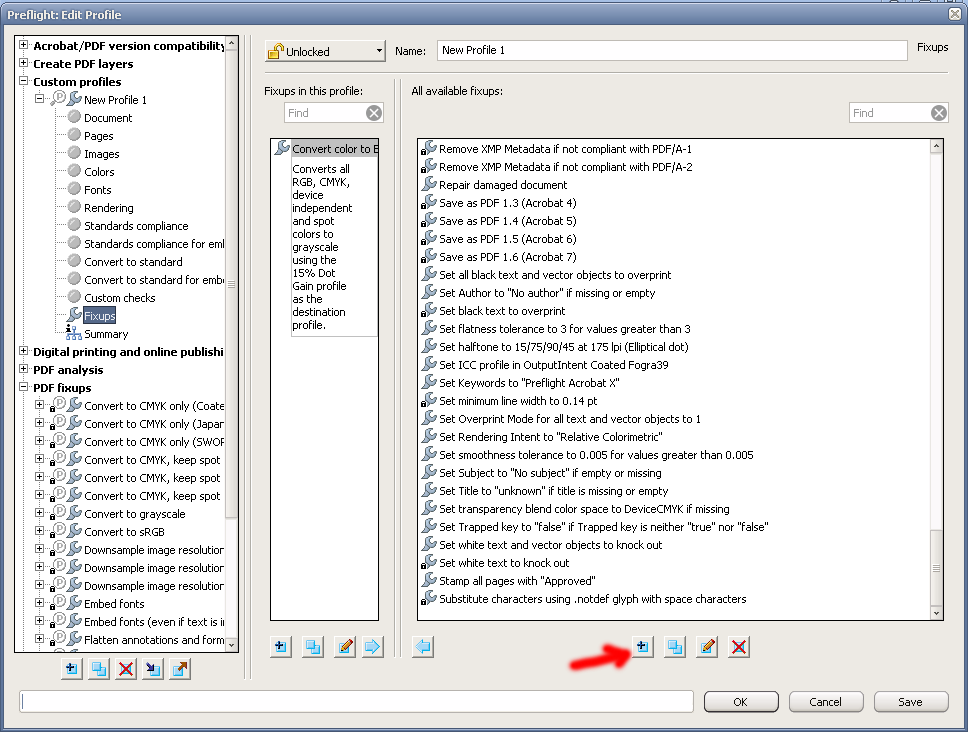
Task: Click the export profile icon under the tree
Action: tap(180, 668)
